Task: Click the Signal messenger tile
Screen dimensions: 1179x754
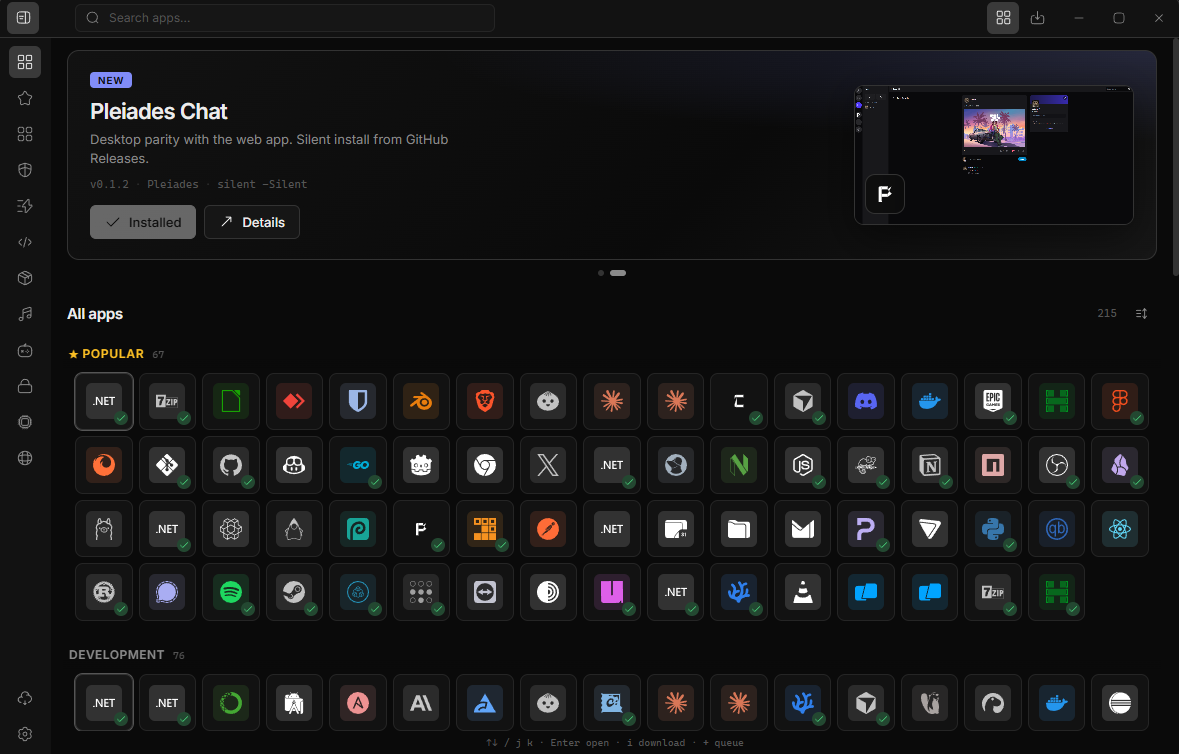Action: (x=167, y=592)
